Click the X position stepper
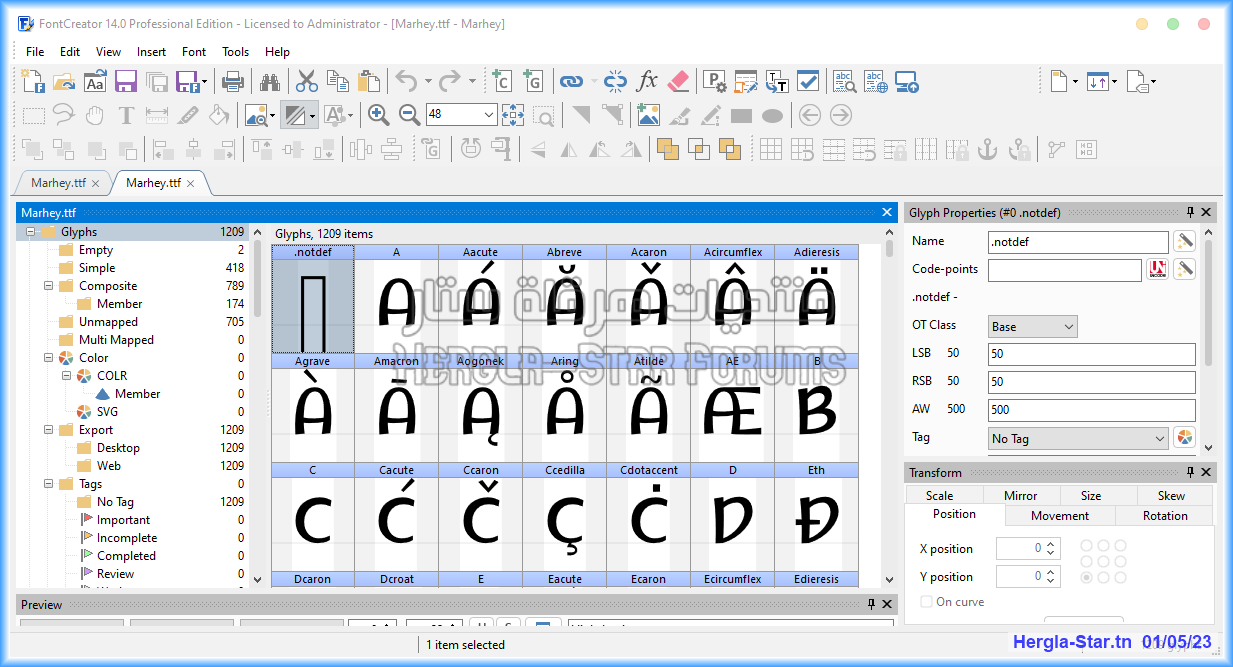Image resolution: width=1233 pixels, height=667 pixels. pos(1051,548)
